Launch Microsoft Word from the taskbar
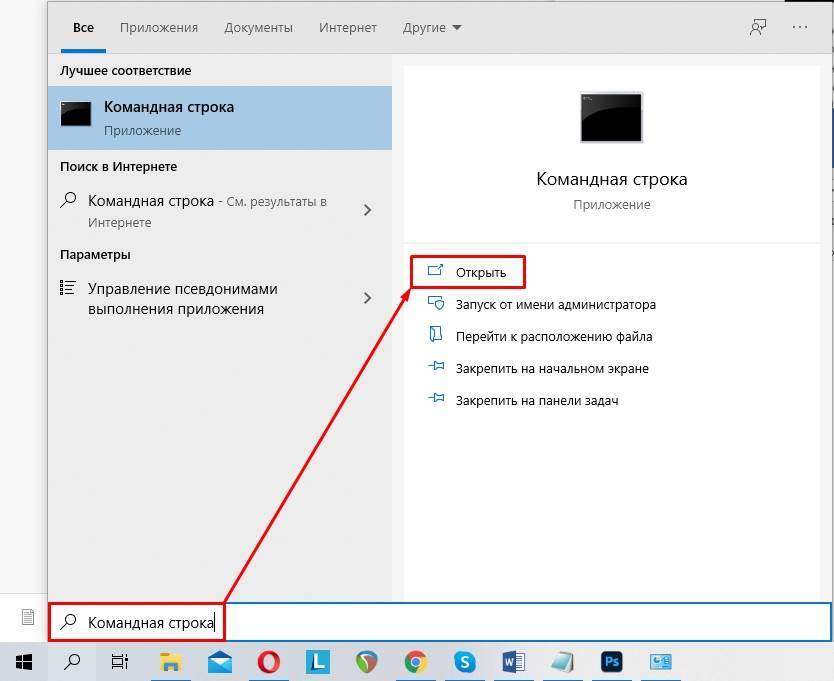The height and width of the screenshot is (681, 834). [513, 661]
